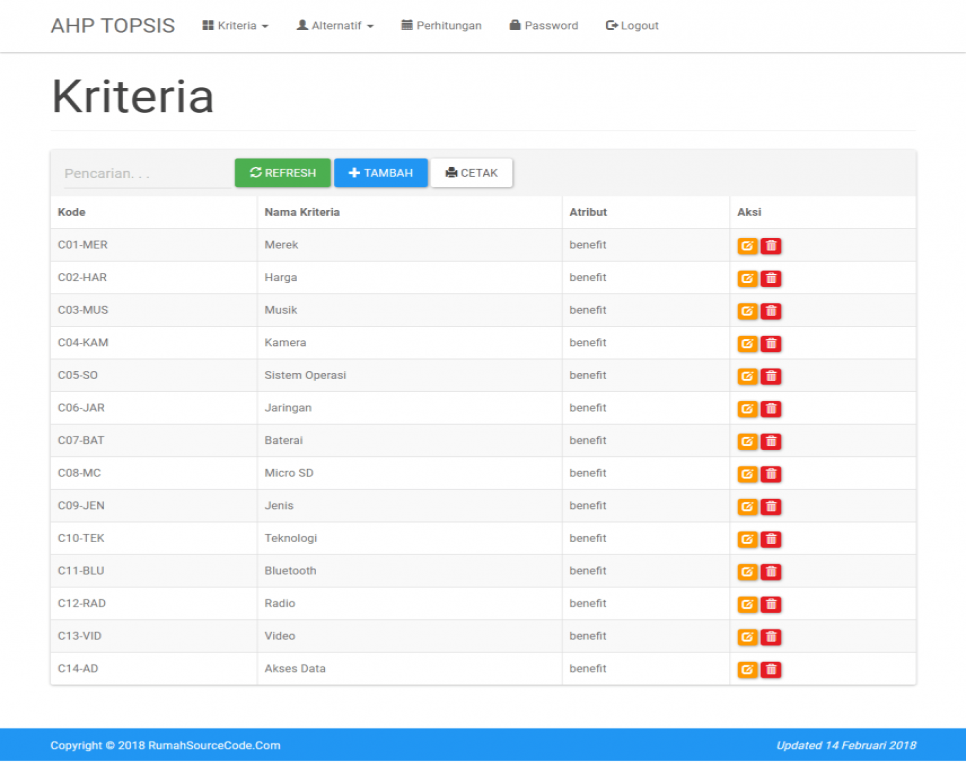Edit the C11-BLU Bluetooth row
966x763 pixels.
[x=747, y=572]
